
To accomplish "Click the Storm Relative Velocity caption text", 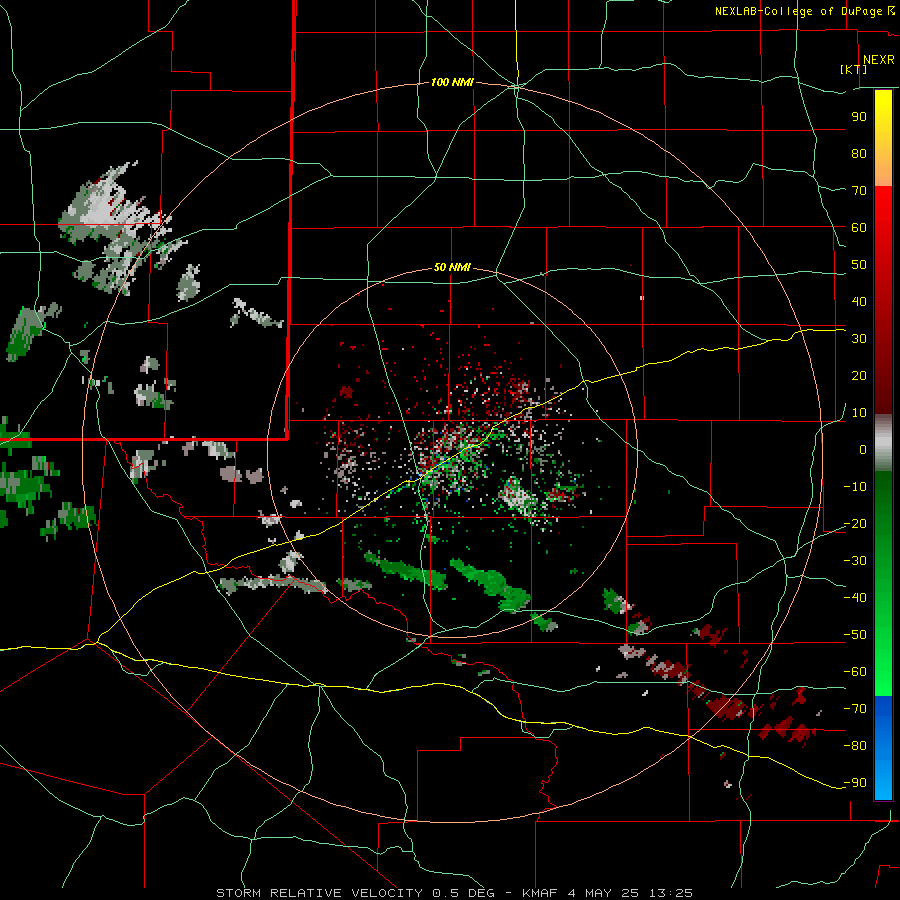I will coord(455,893).
